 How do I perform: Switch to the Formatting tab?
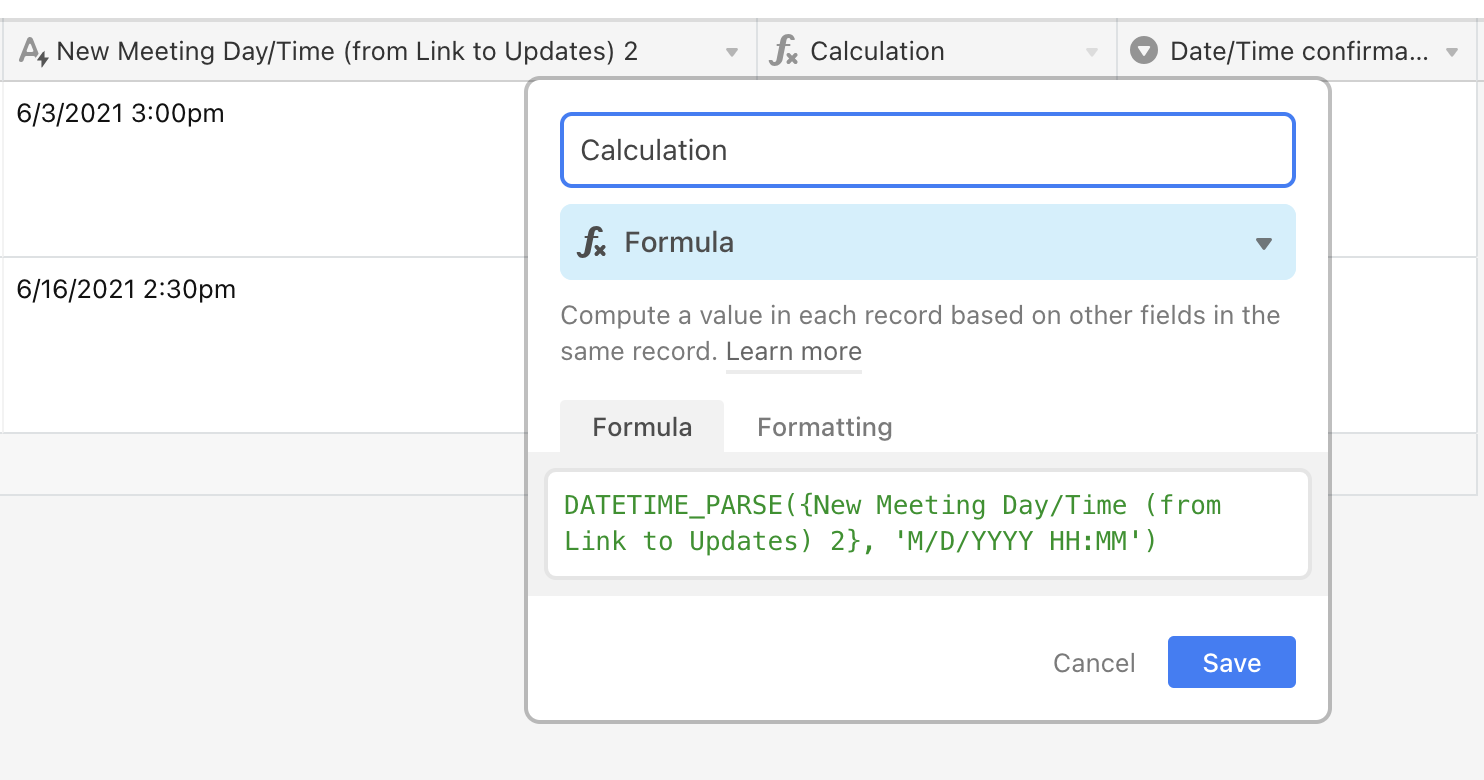click(x=824, y=427)
